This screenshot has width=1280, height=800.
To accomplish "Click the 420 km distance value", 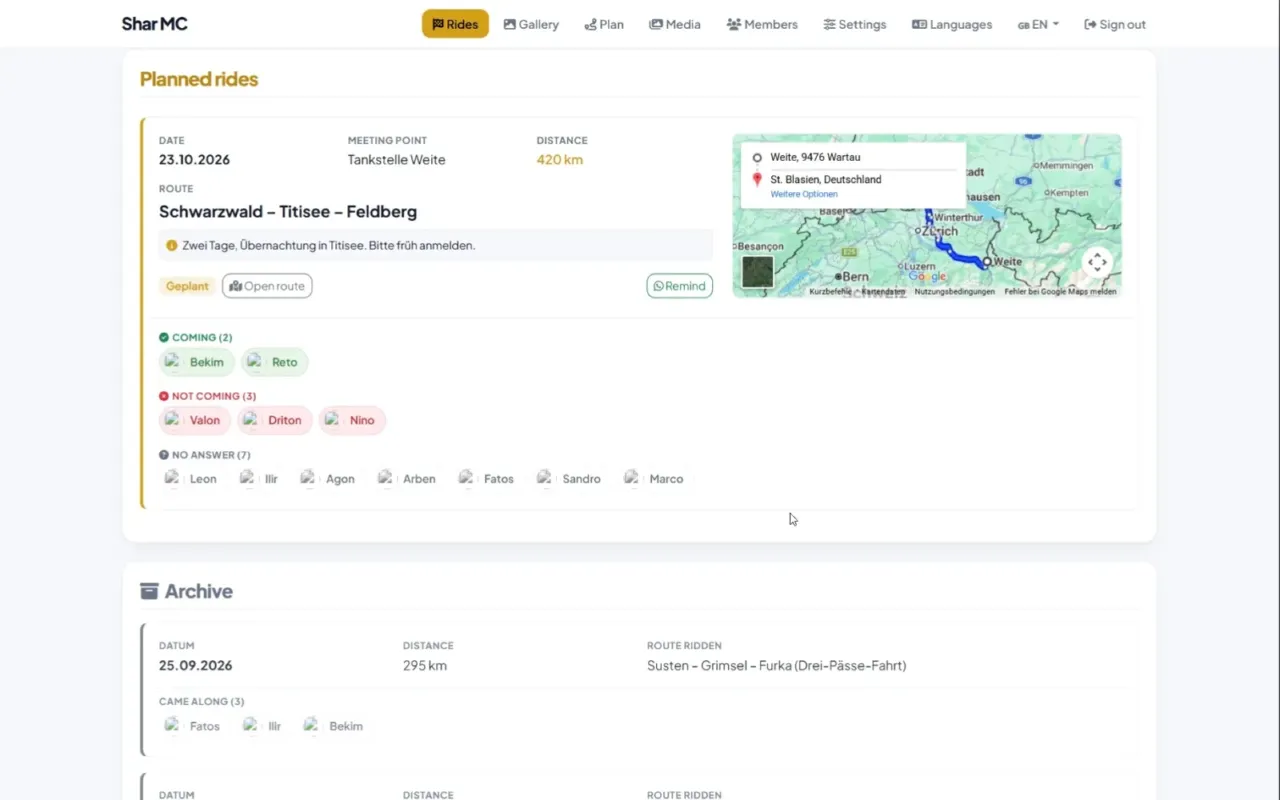I will (559, 160).
